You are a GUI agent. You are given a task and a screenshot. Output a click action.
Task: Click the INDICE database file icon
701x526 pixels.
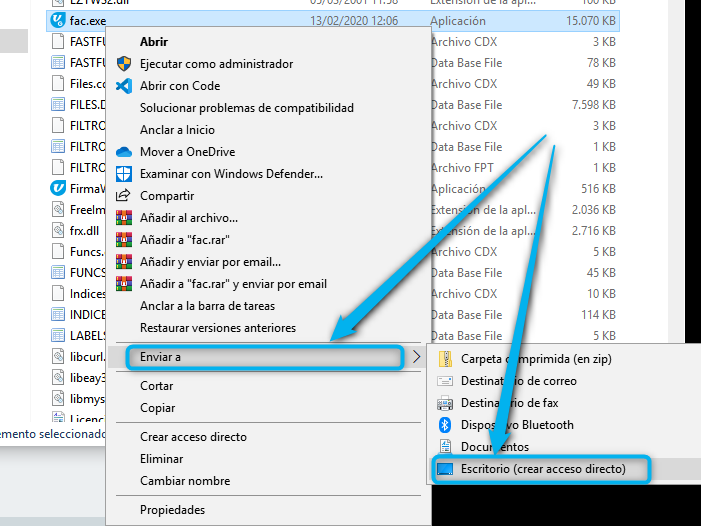point(58,315)
